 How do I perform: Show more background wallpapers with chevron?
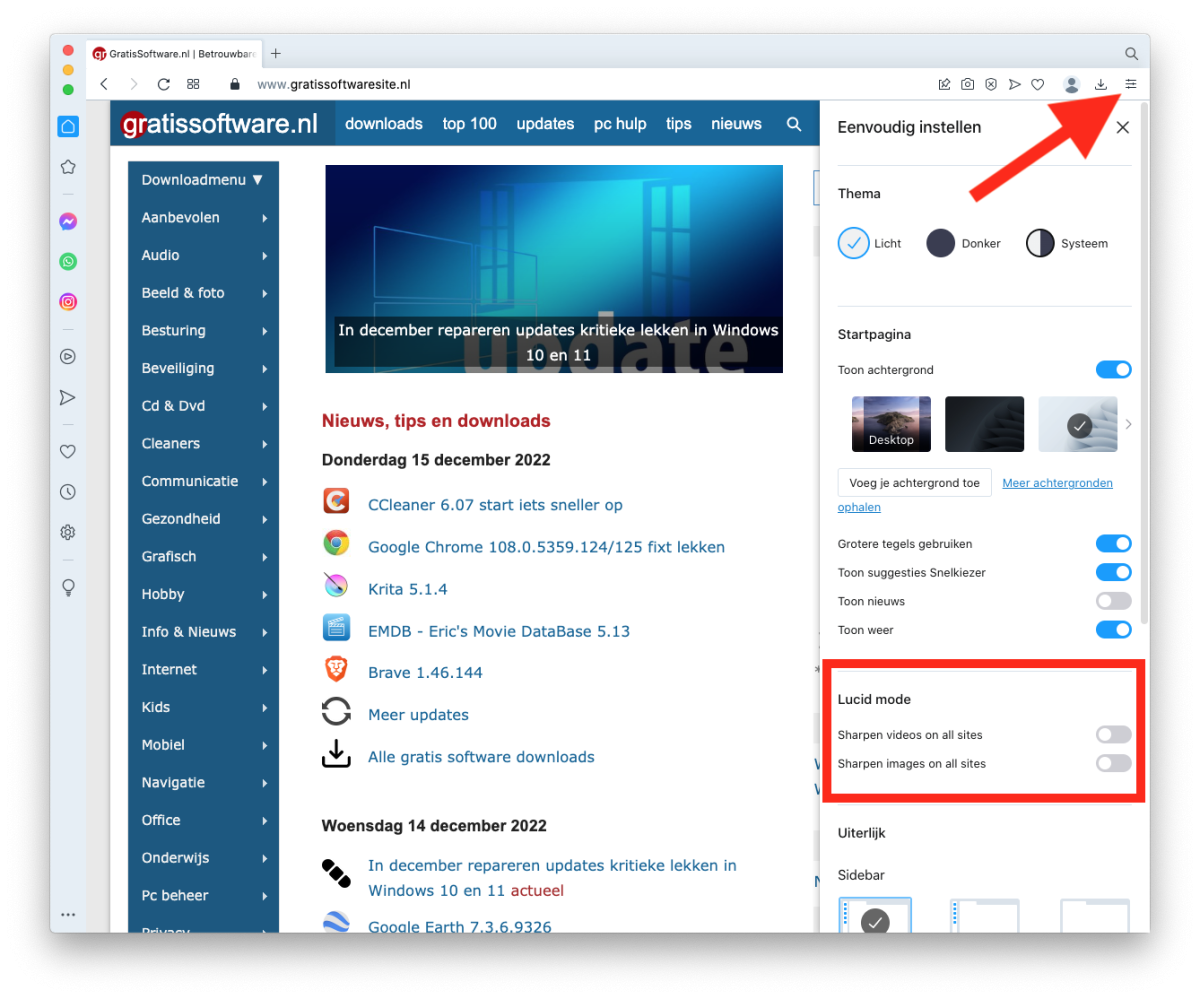(1129, 424)
